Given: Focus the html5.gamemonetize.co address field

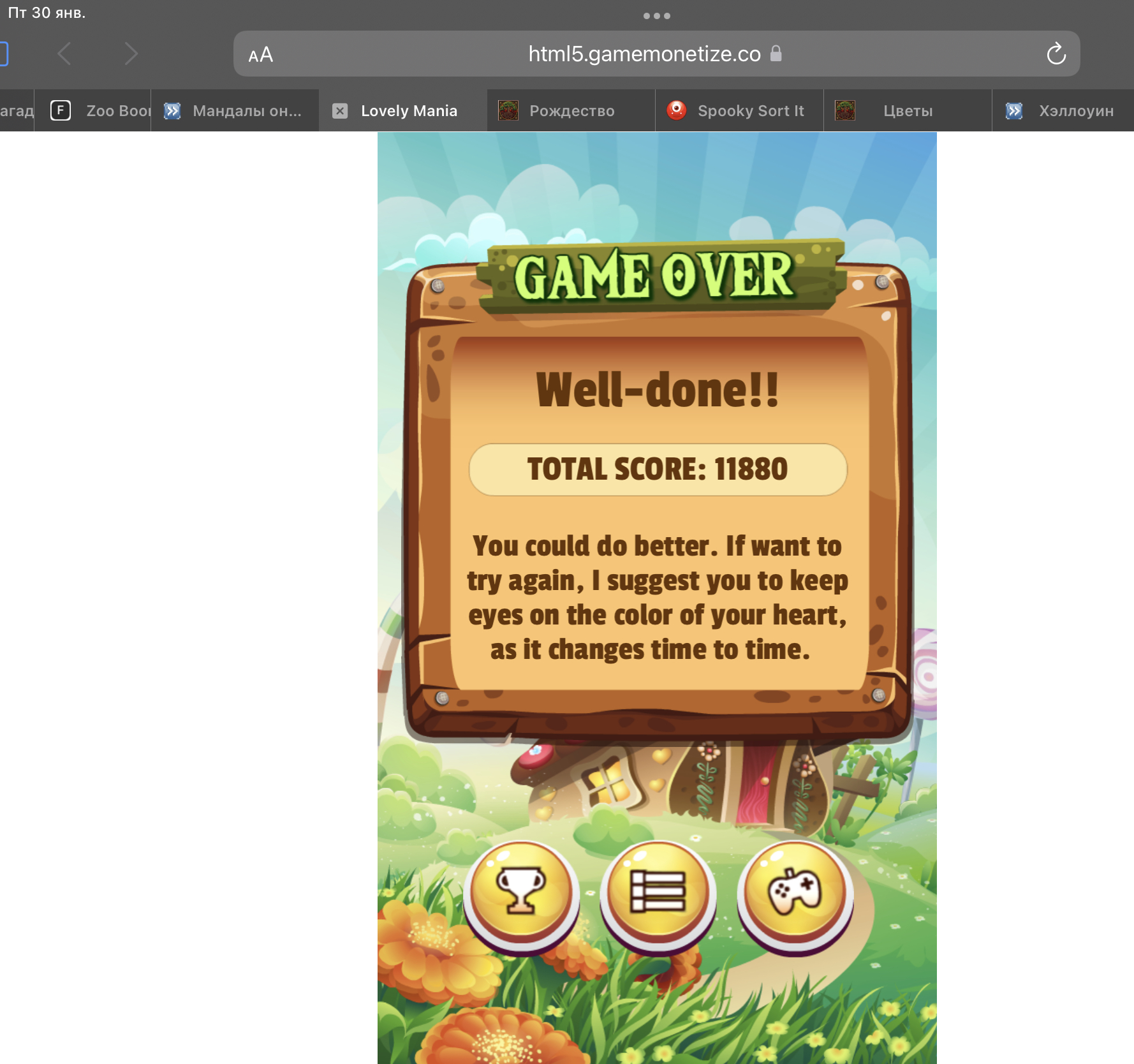Looking at the screenshot, I should coord(656,54).
